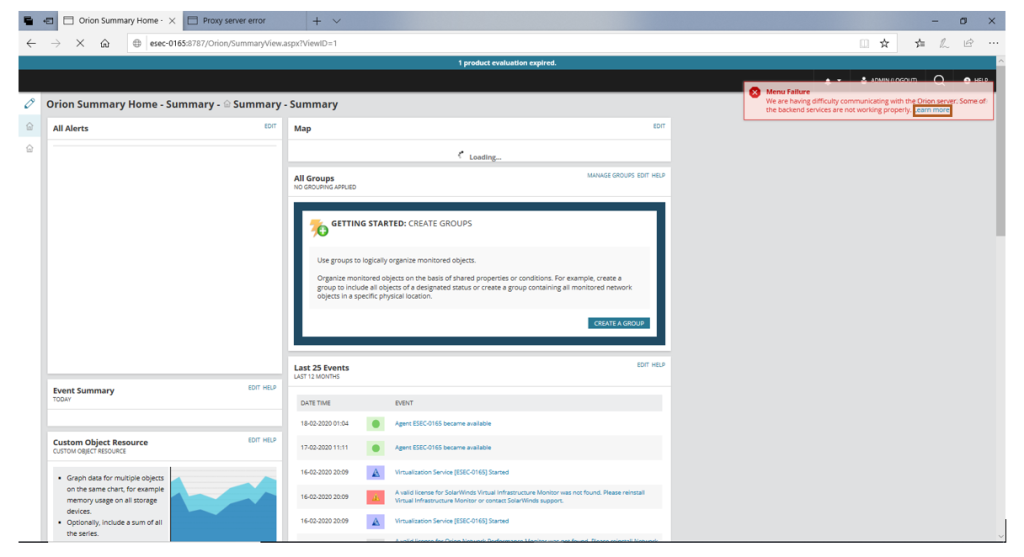Click HELP on Event Summary panel

269,388
